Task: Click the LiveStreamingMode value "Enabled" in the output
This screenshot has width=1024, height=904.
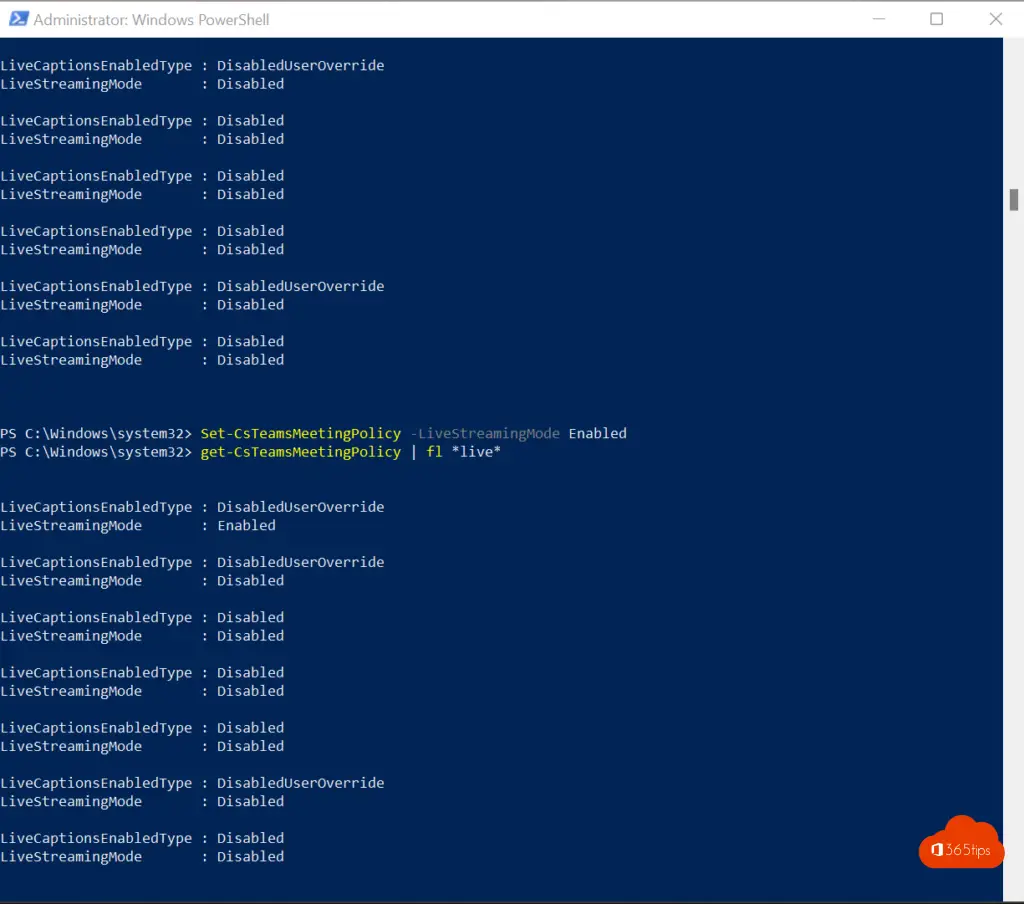Action: [246, 526]
